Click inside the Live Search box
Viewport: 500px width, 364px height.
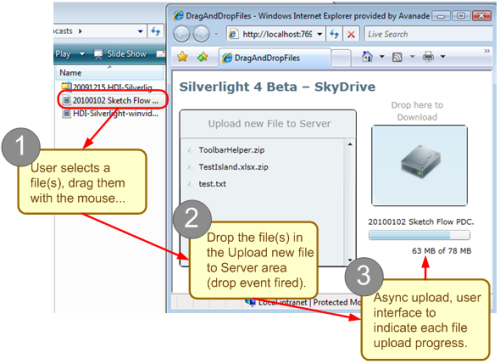point(428,34)
